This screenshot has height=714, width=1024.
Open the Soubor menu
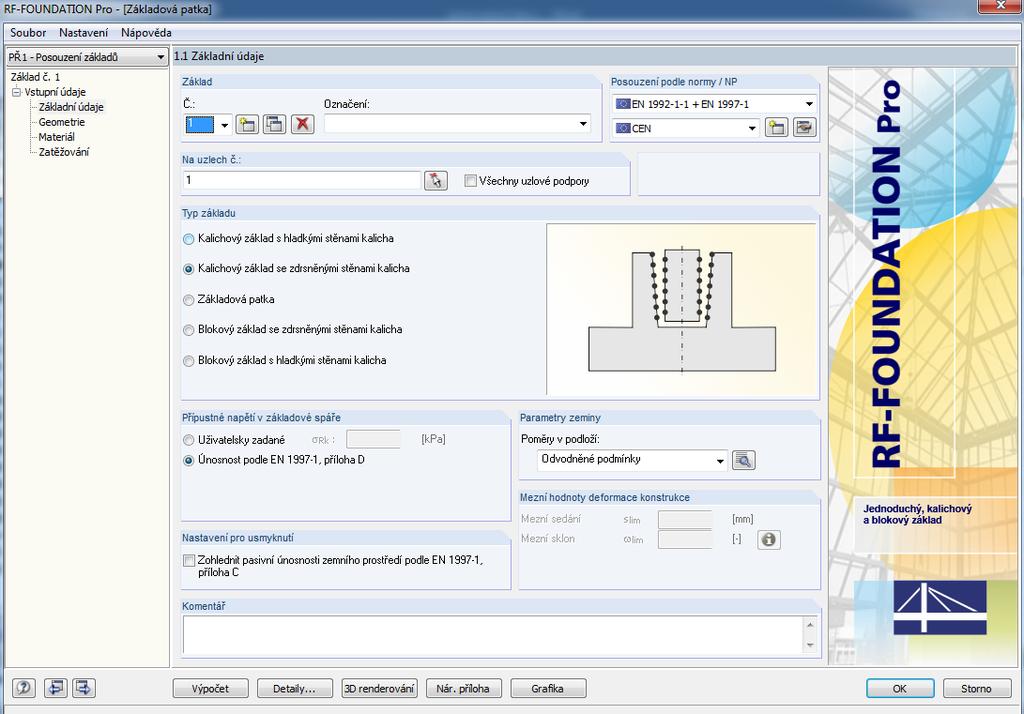(28, 33)
